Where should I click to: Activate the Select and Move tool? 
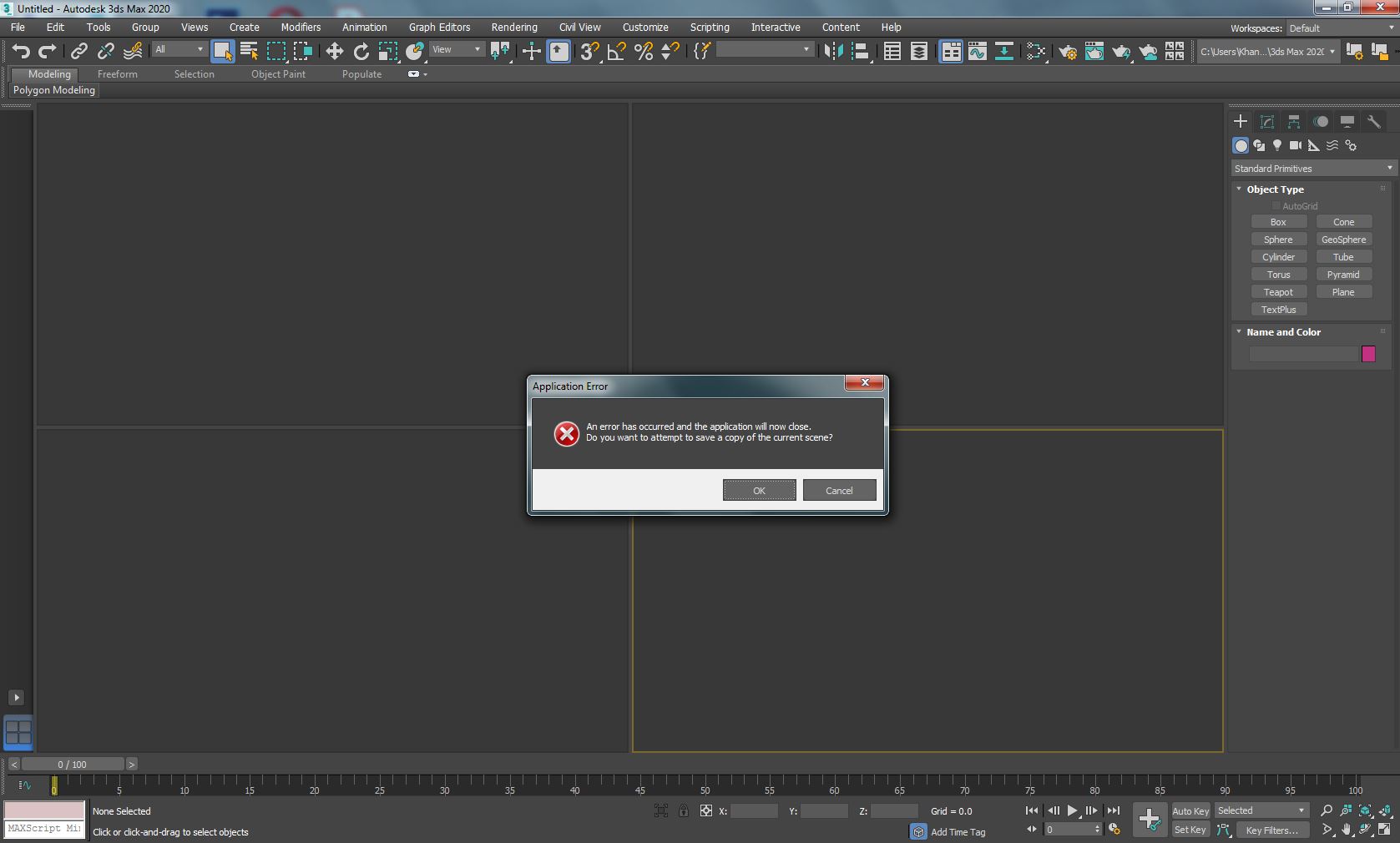coord(335,51)
